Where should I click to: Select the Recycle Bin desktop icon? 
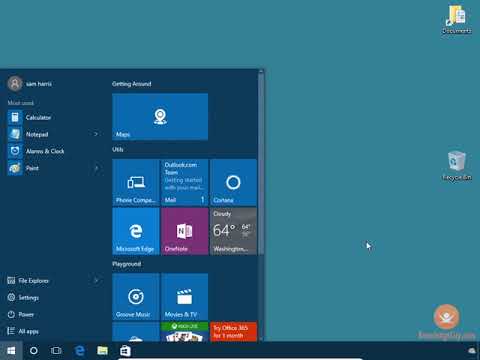(x=457, y=166)
